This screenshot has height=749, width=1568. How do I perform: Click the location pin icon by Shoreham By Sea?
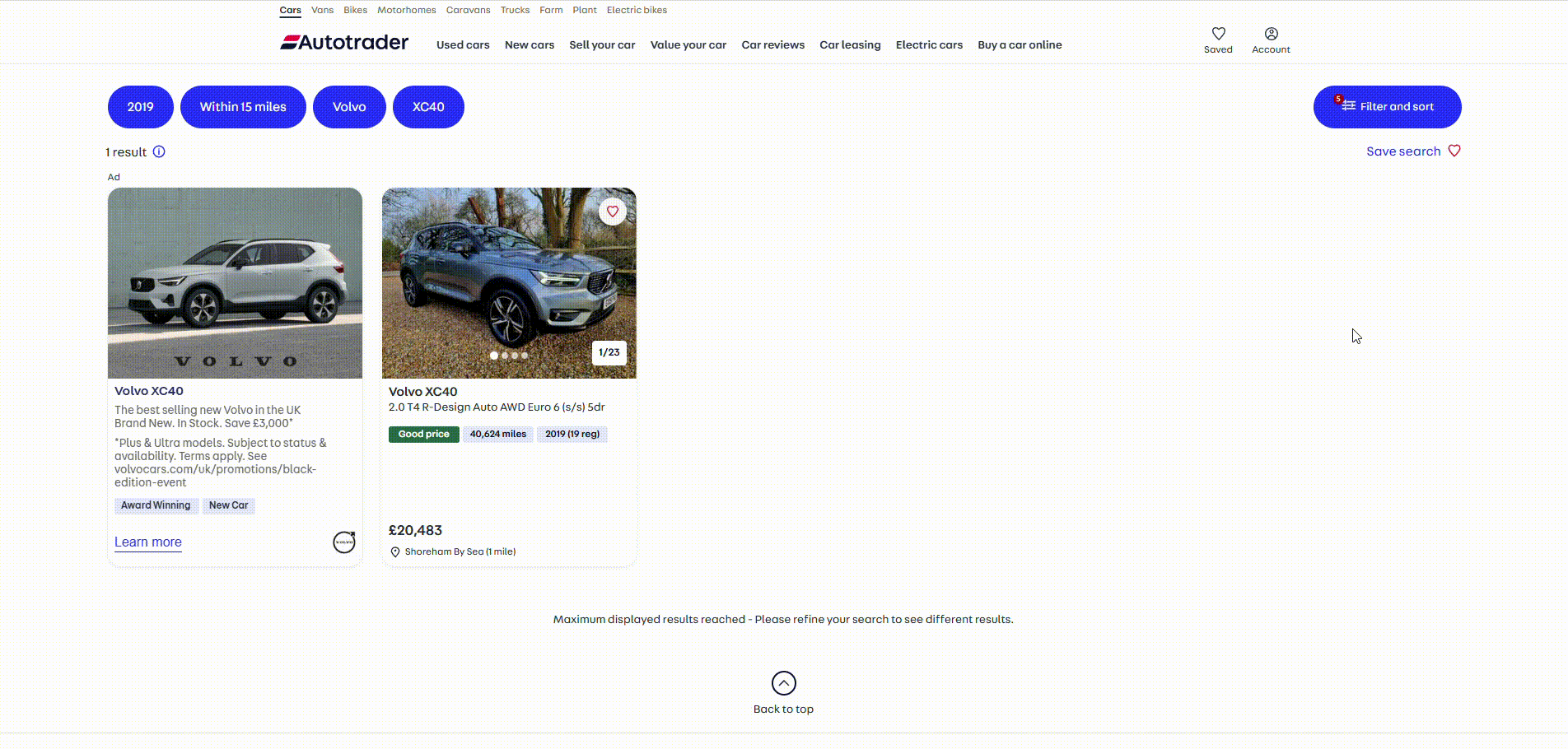[395, 552]
